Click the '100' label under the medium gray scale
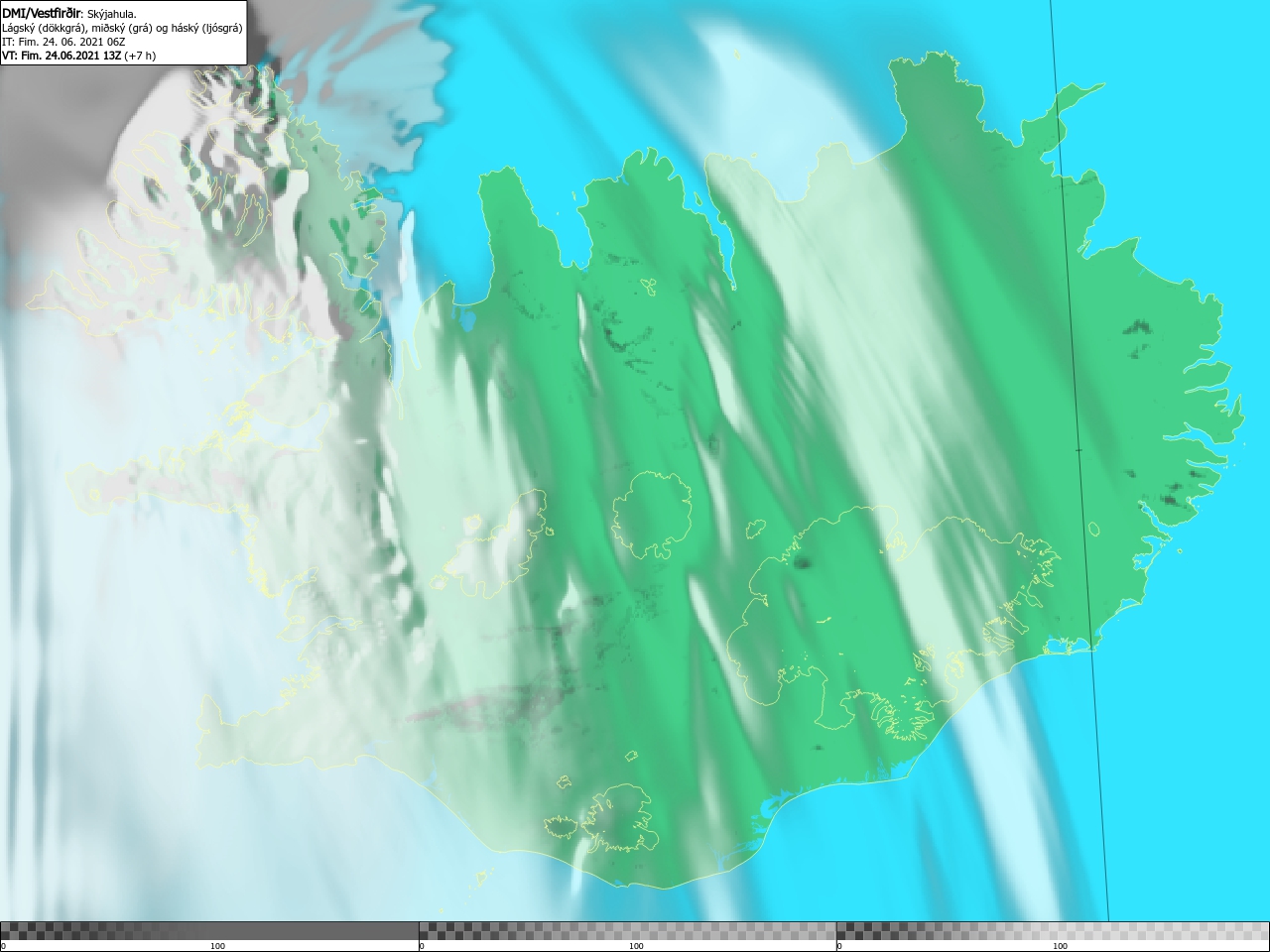Screen dimensions: 1270x952 click(636, 946)
